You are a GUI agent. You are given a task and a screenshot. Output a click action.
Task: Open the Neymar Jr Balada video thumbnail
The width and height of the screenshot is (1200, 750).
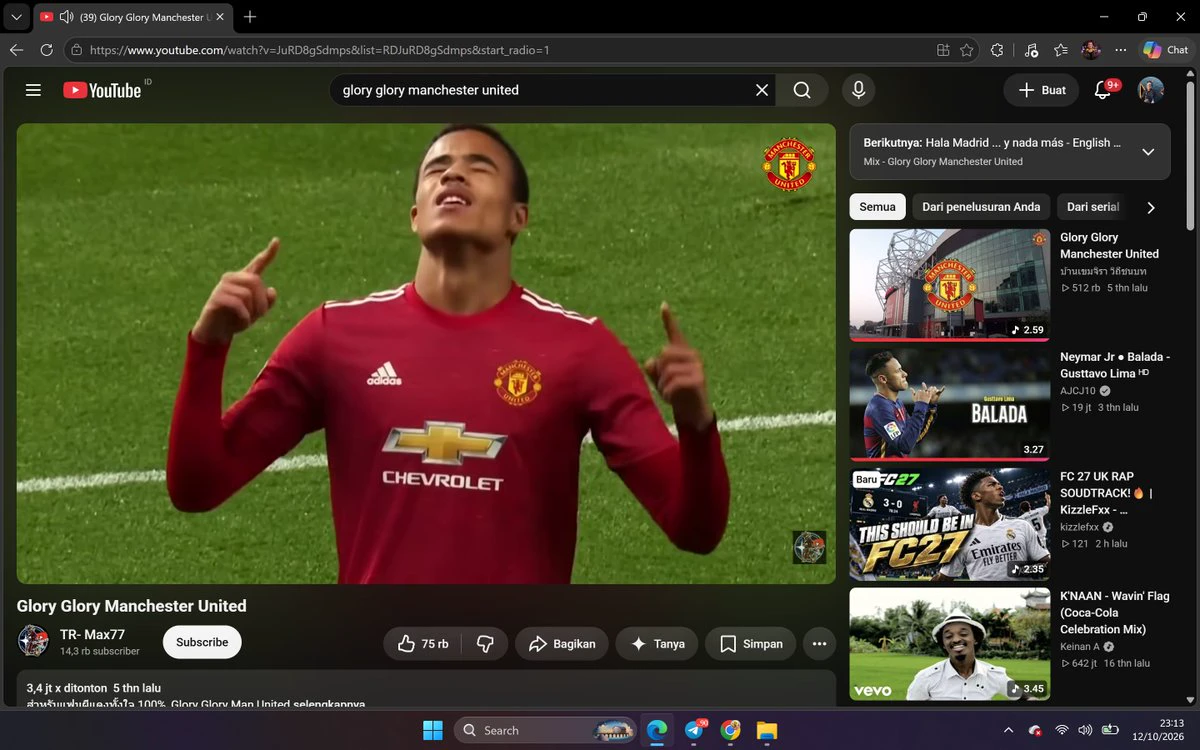950,404
